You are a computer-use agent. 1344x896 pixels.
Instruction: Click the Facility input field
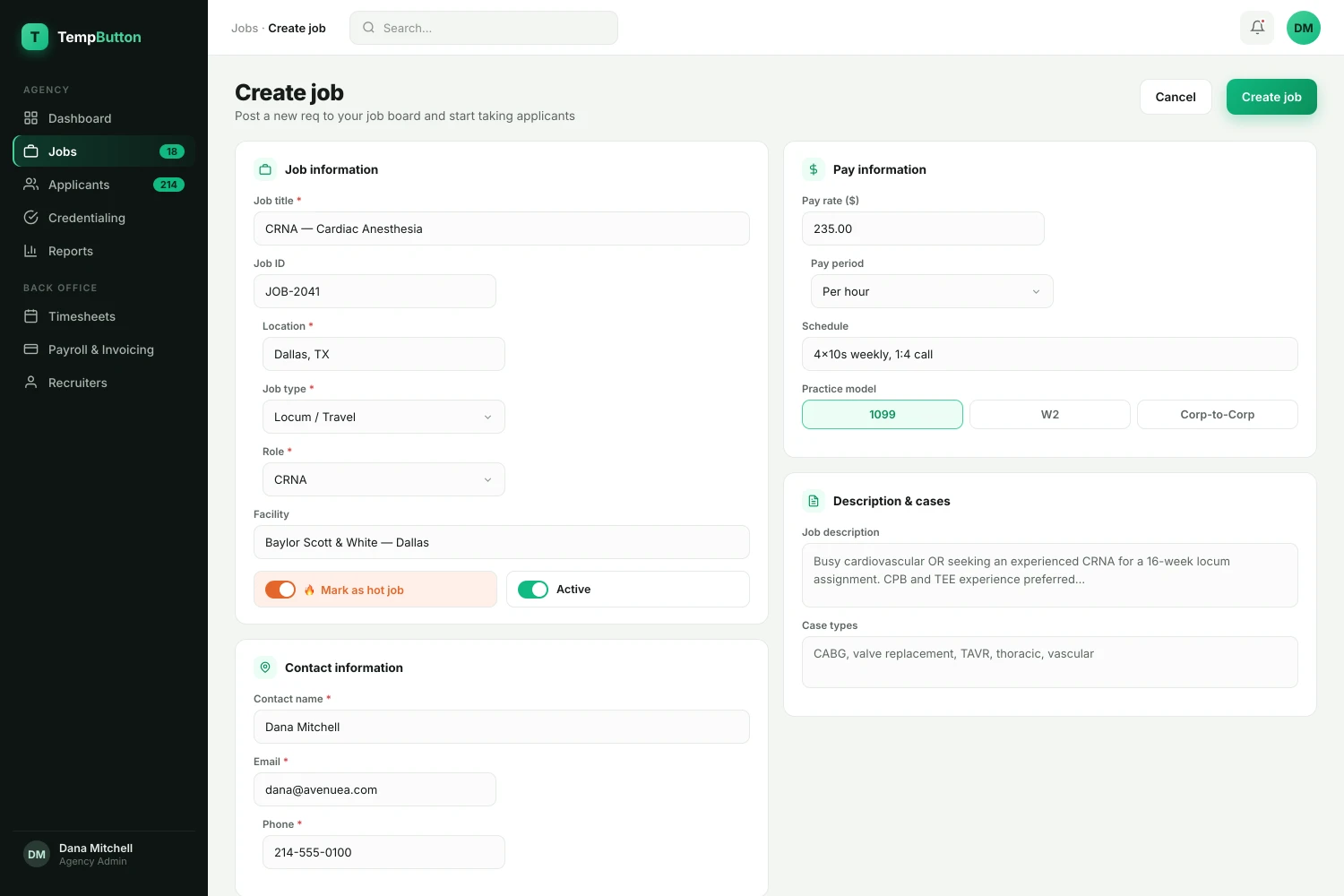click(502, 542)
